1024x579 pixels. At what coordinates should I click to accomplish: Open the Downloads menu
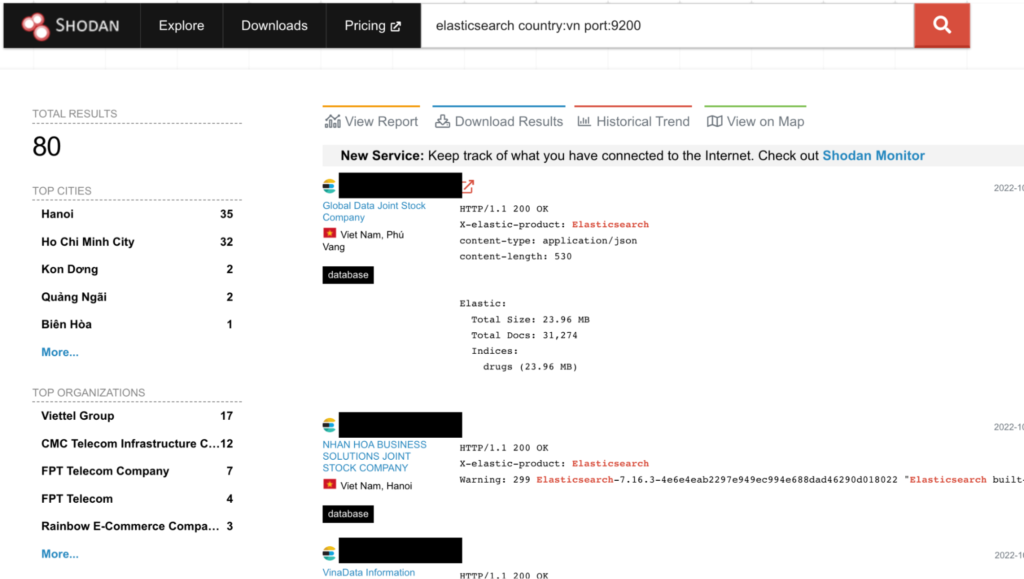pyautogui.click(x=274, y=25)
